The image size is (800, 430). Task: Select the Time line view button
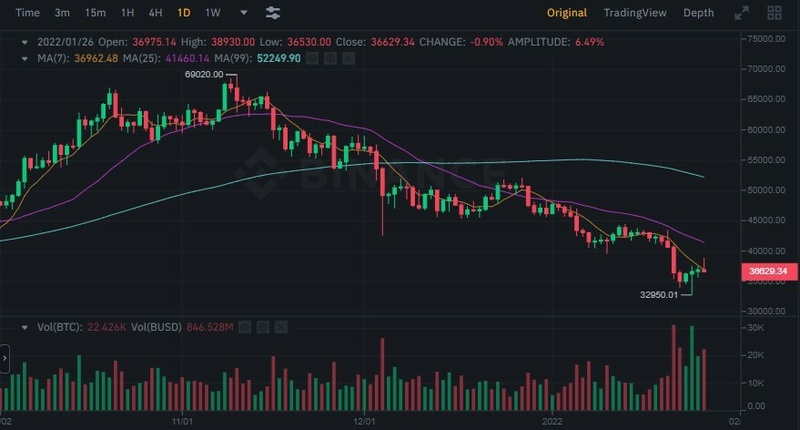coord(28,13)
